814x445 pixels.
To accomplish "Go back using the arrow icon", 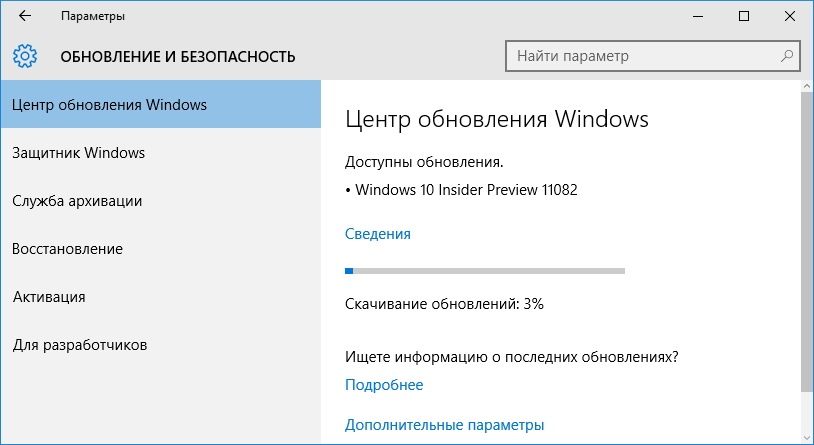I will coord(24,16).
